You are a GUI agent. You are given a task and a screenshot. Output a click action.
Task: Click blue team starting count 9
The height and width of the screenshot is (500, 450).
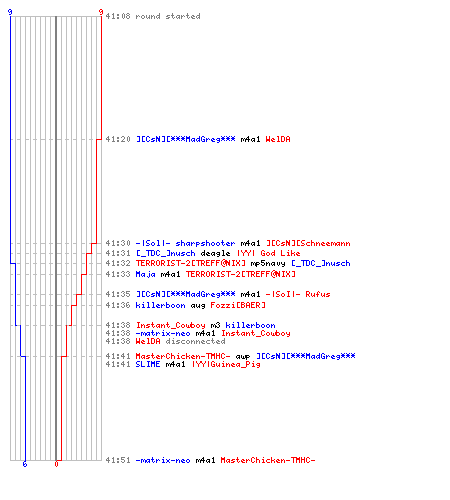[10, 12]
